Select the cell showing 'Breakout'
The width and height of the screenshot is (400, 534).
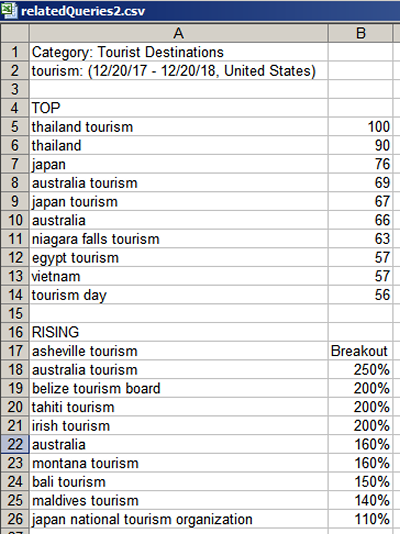[x=361, y=351]
